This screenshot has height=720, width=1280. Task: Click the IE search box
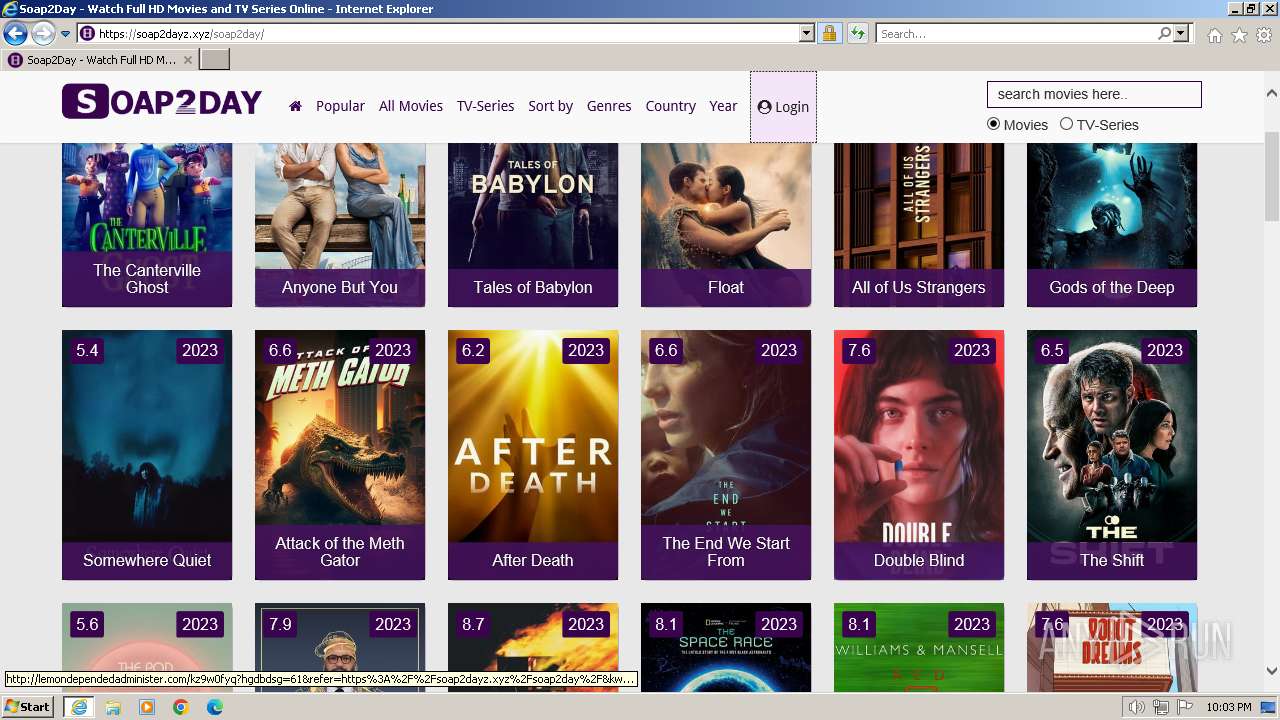click(x=1016, y=34)
